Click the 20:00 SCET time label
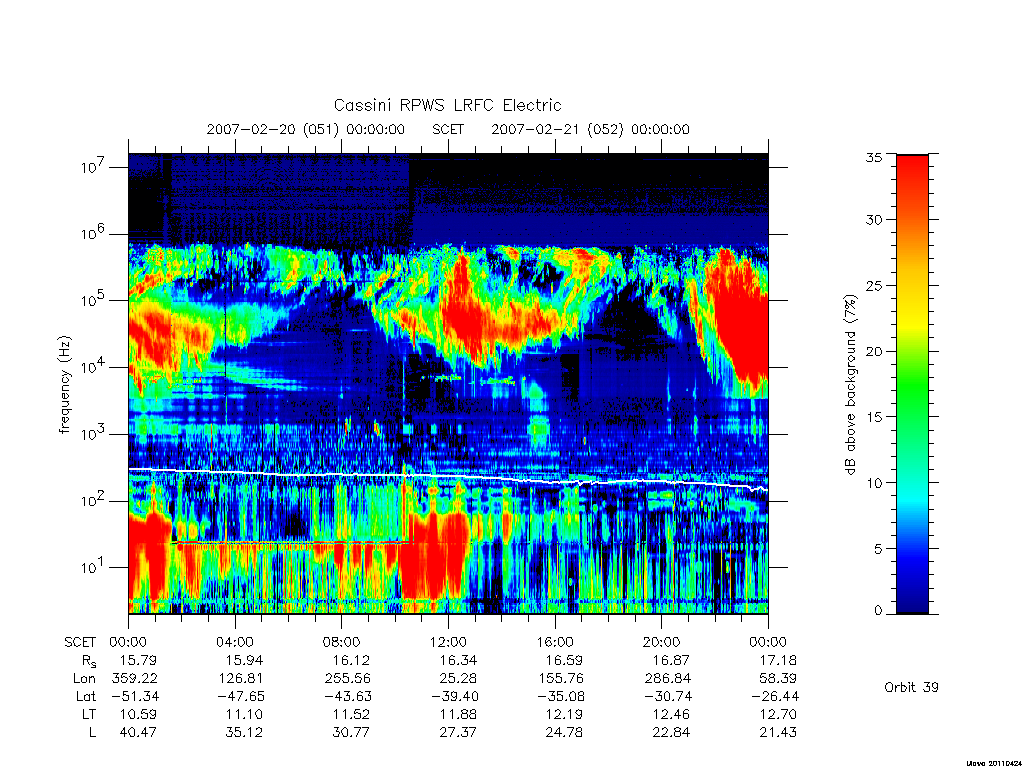This screenshot has width=1024, height=768. 662,642
